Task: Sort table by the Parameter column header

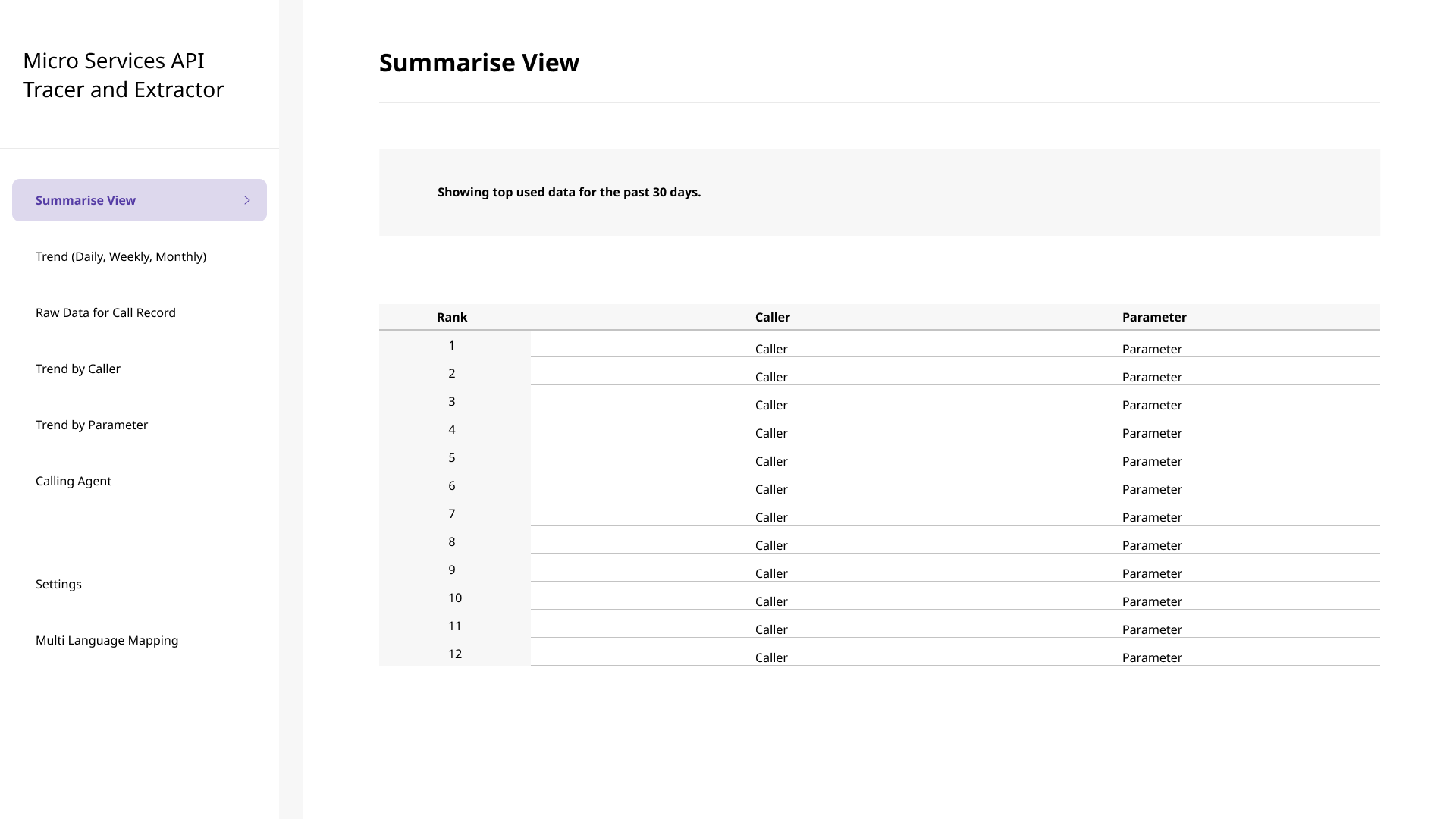Action: coord(1154,317)
